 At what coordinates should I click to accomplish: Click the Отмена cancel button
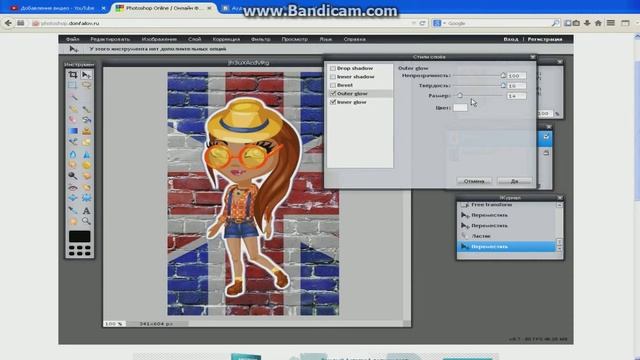474,181
